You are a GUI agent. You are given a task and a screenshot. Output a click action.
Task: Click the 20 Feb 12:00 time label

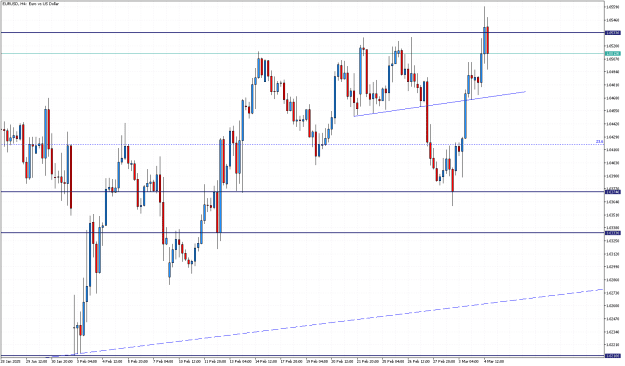pyautogui.click(x=343, y=361)
